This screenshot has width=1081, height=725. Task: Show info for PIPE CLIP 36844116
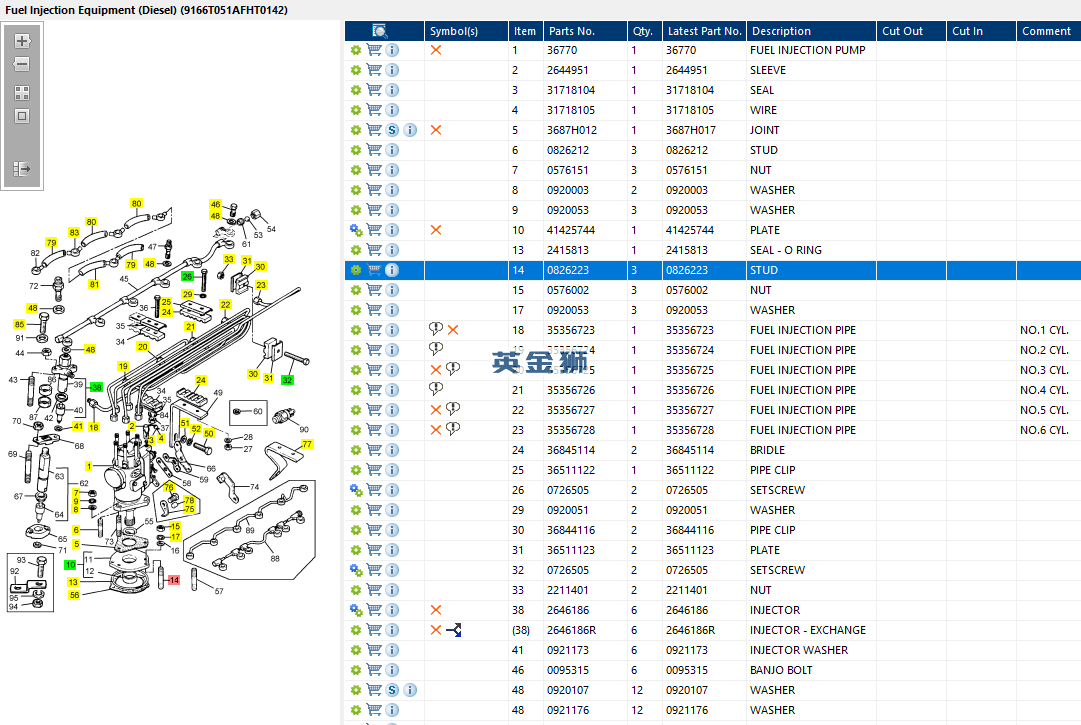pyautogui.click(x=392, y=529)
